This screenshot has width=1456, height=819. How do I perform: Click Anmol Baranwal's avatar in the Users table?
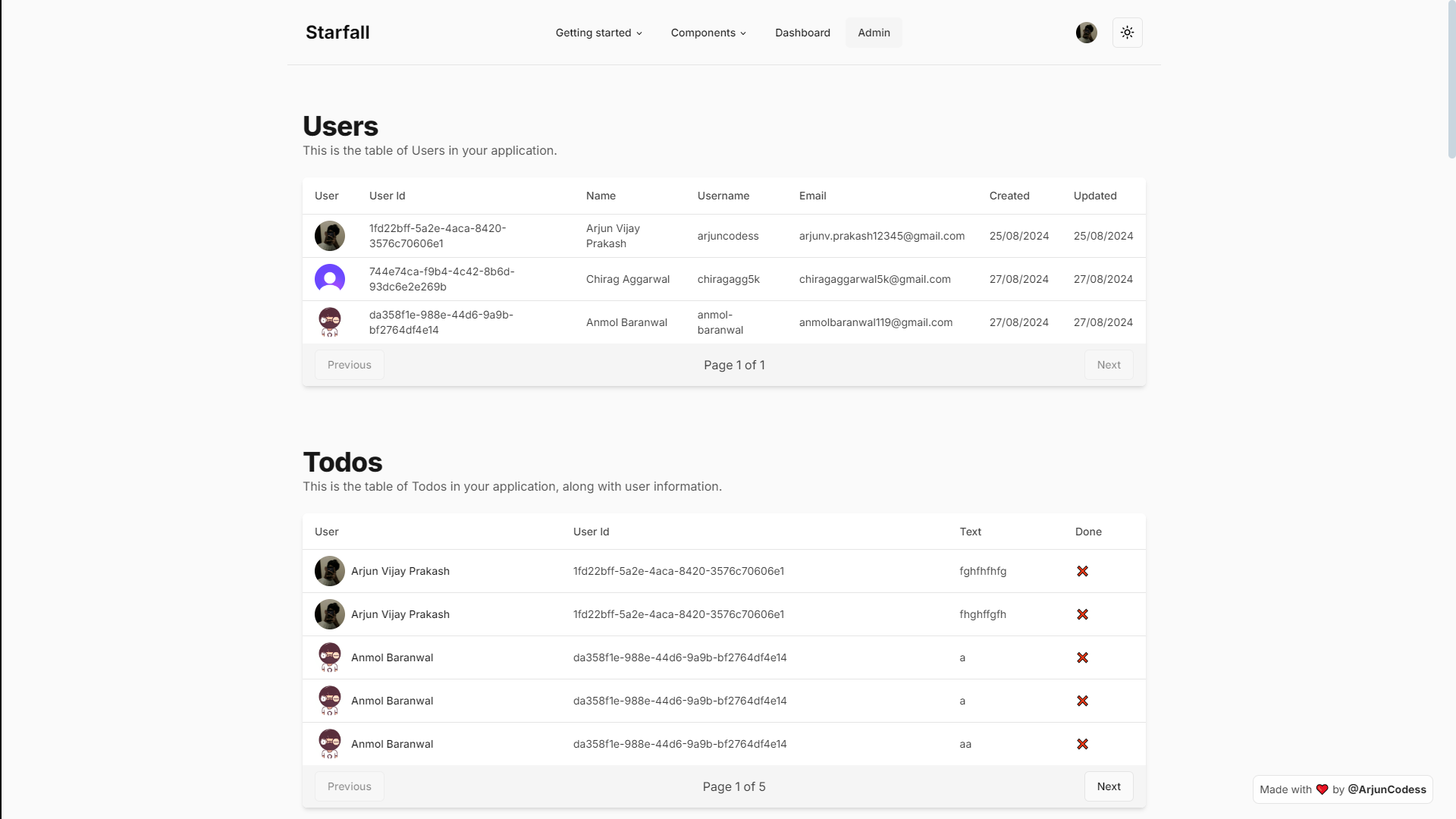(329, 322)
